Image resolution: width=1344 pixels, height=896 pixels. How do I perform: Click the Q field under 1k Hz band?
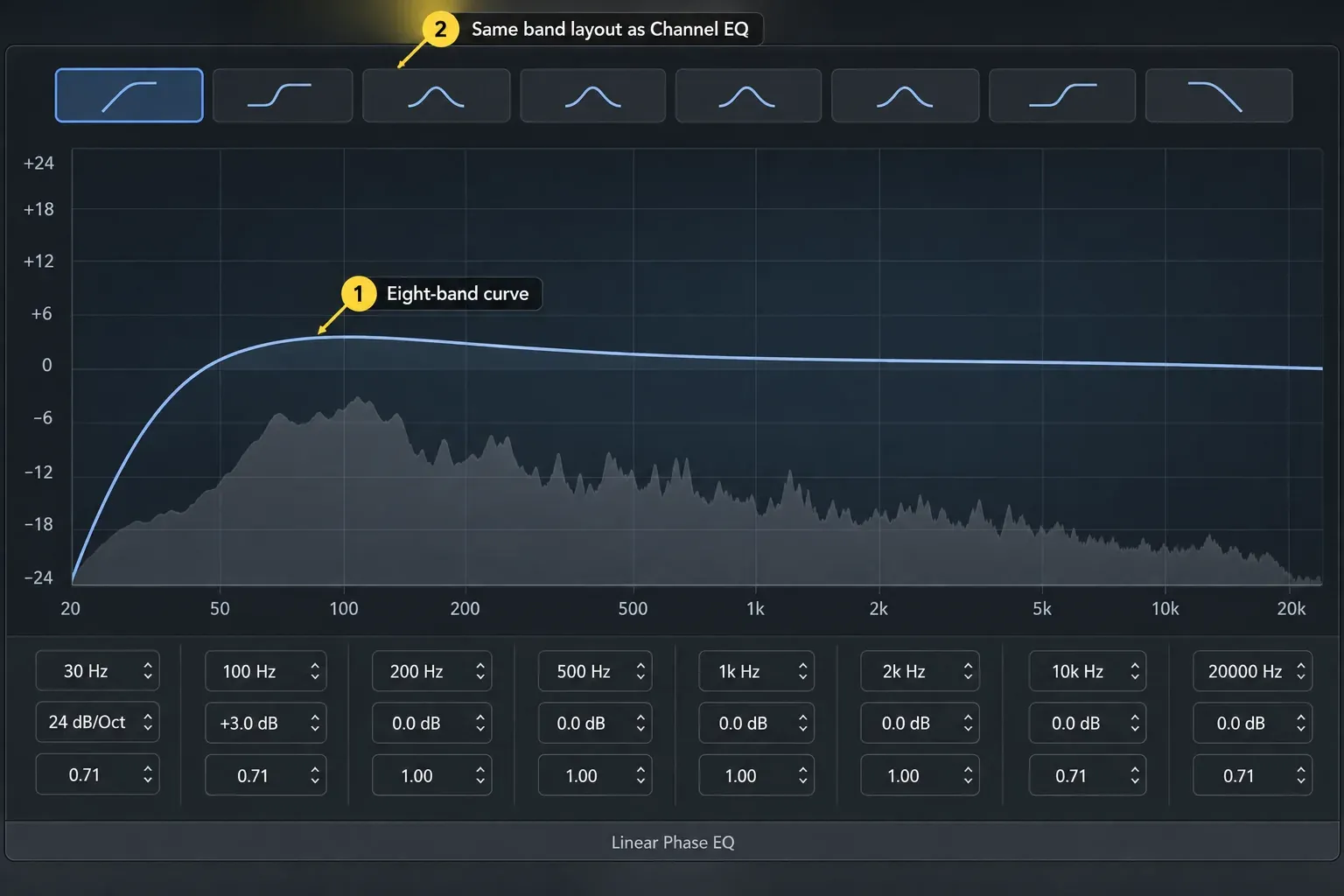tap(756, 775)
